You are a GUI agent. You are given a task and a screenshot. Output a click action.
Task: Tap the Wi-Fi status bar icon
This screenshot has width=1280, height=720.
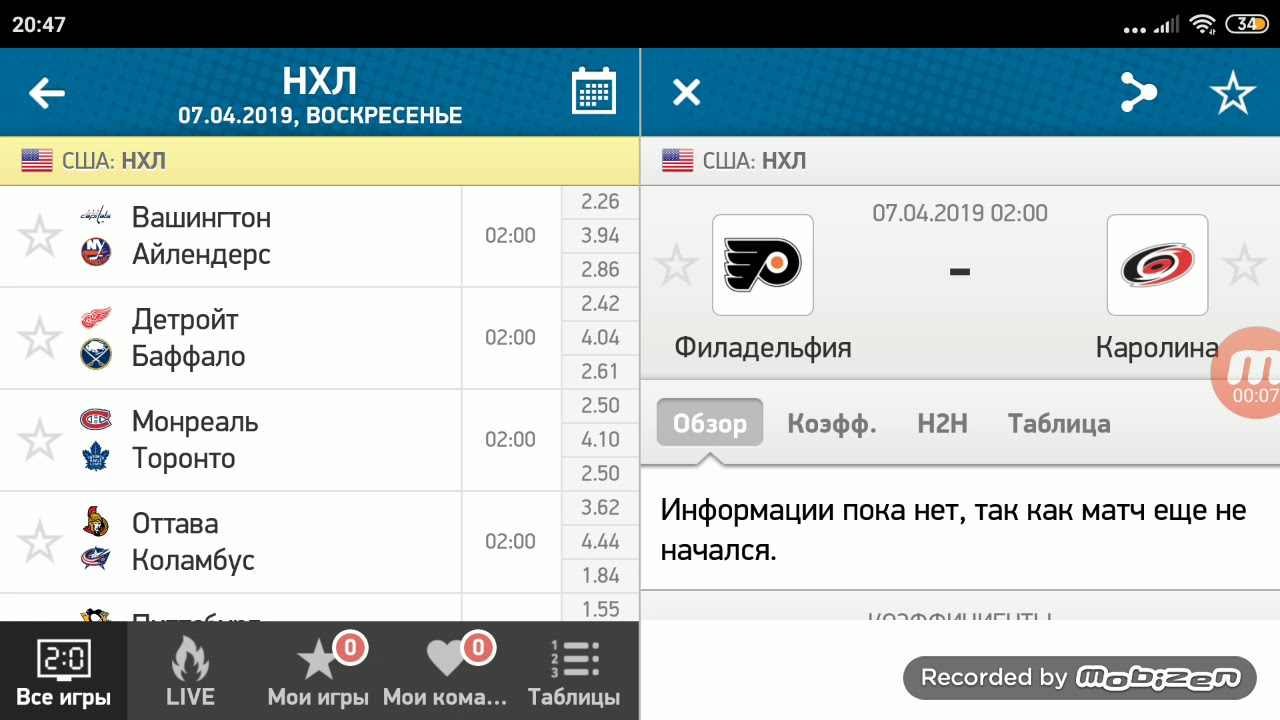[x=1203, y=23]
